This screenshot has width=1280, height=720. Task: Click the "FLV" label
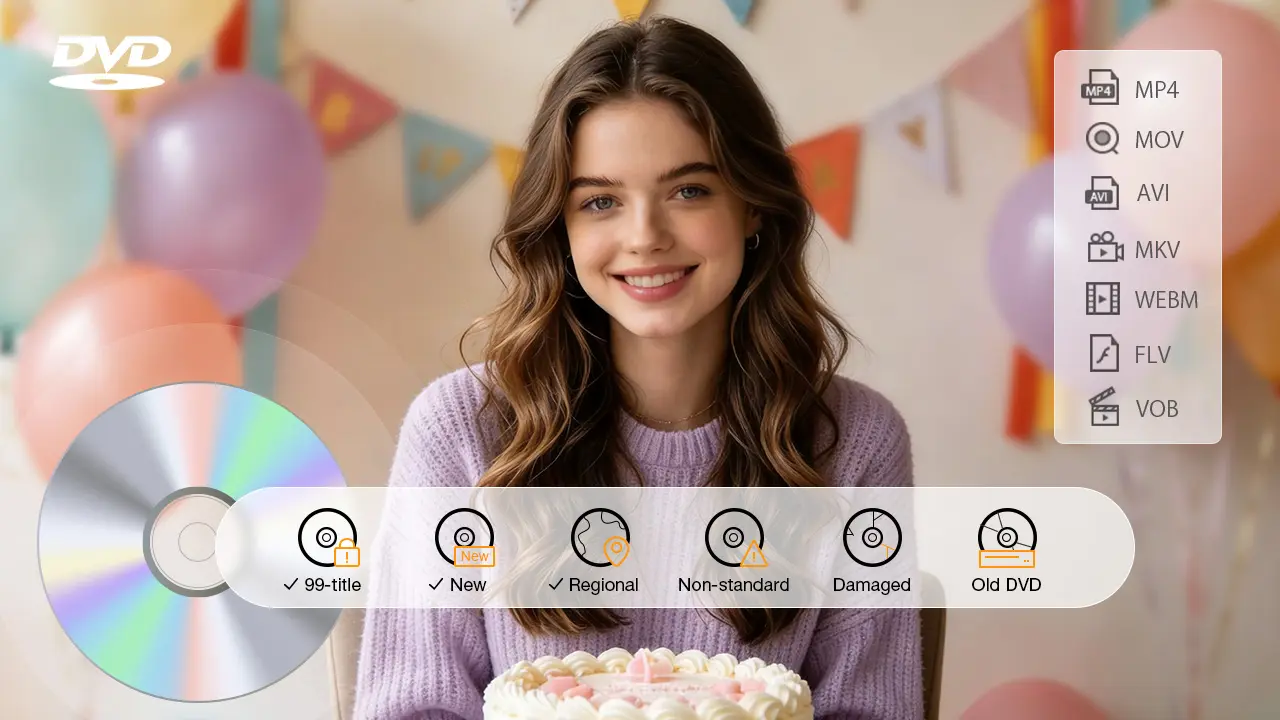pos(1152,355)
